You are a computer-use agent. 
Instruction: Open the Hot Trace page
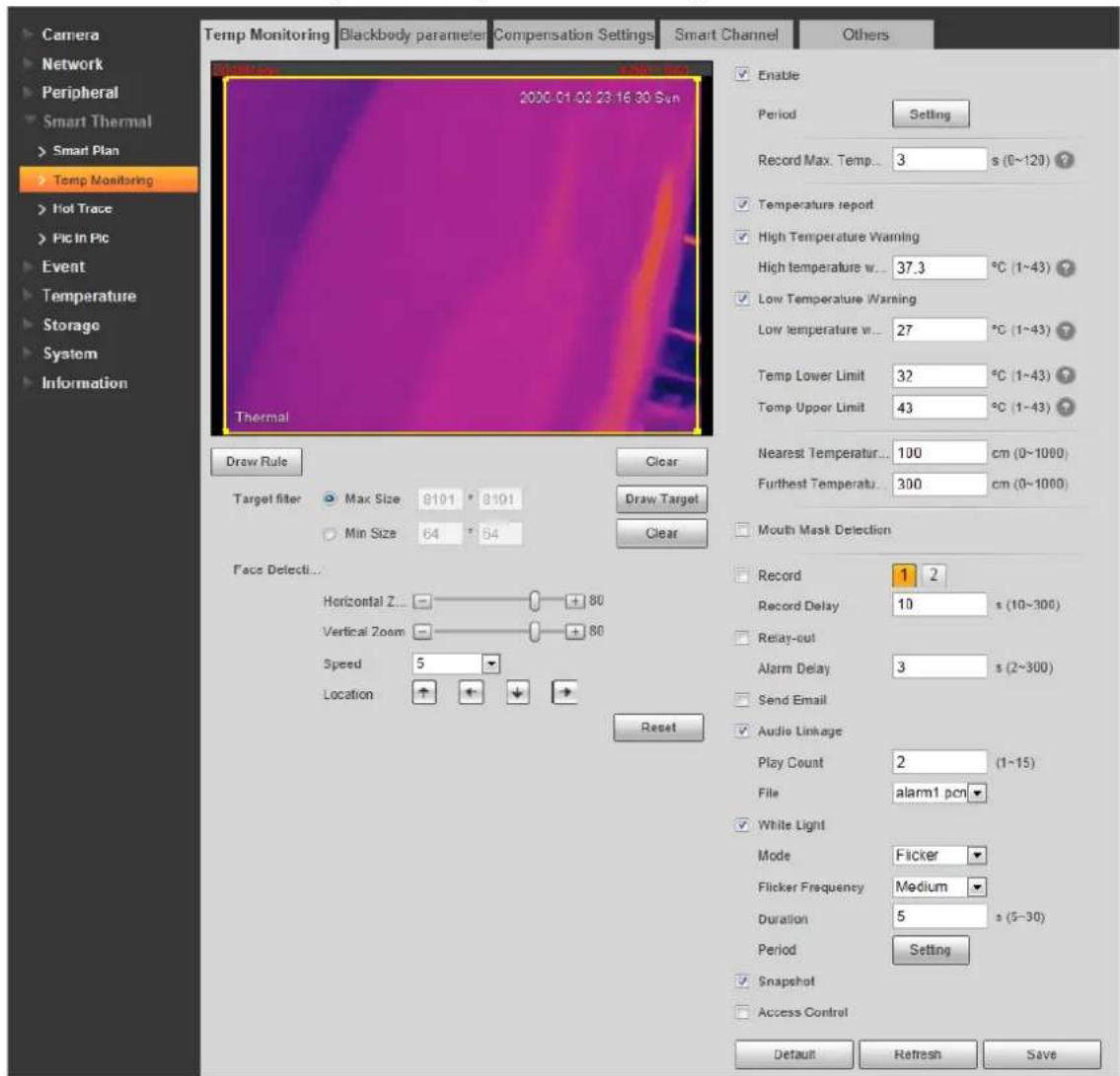click(82, 208)
